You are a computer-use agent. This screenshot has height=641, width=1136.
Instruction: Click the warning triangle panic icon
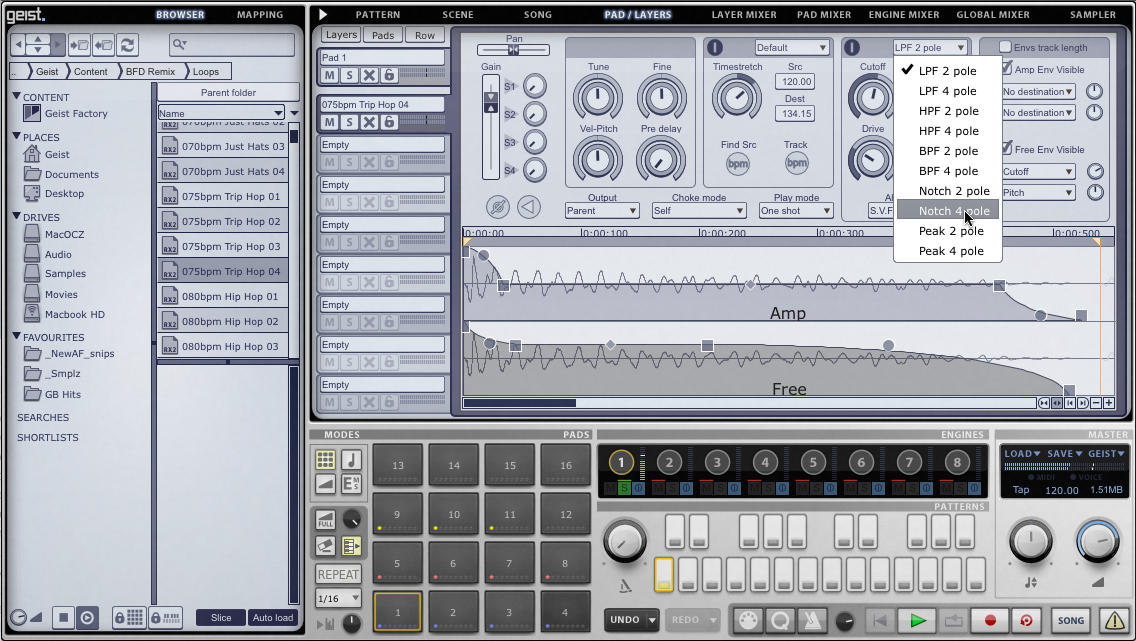[1113, 620]
